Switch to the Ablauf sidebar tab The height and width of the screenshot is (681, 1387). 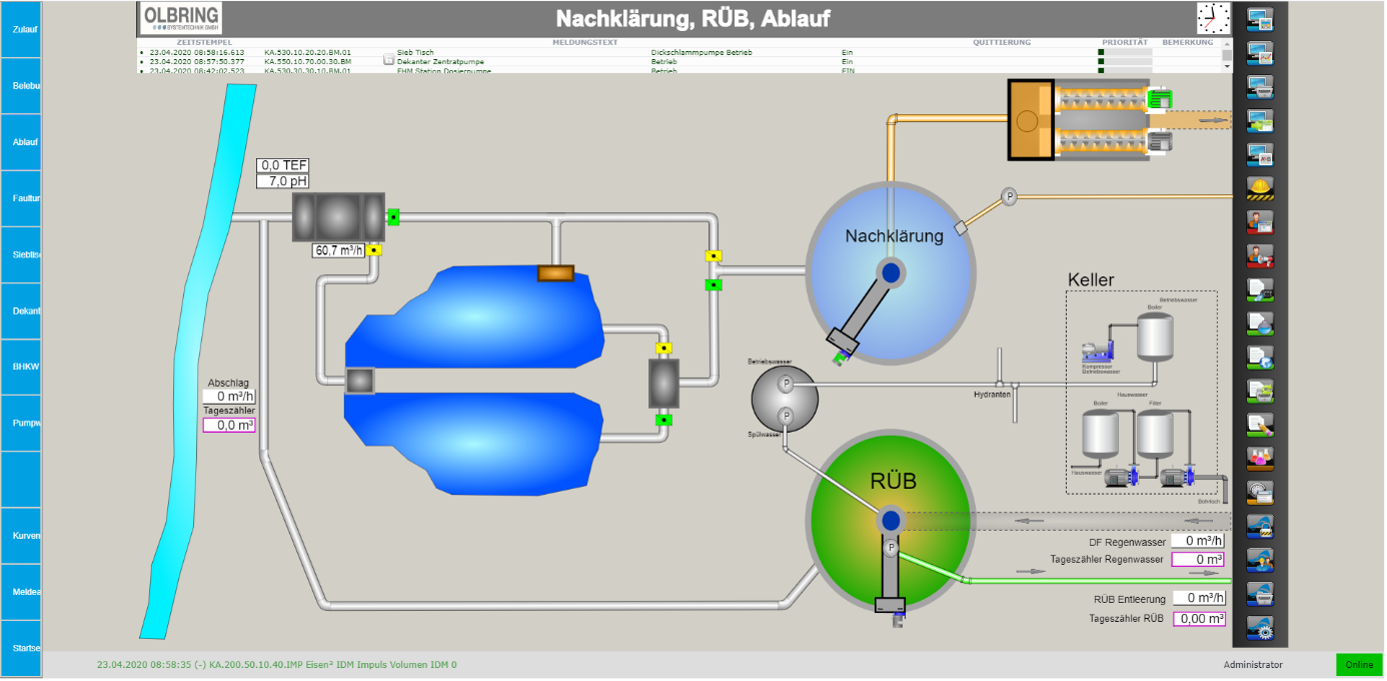coord(21,142)
